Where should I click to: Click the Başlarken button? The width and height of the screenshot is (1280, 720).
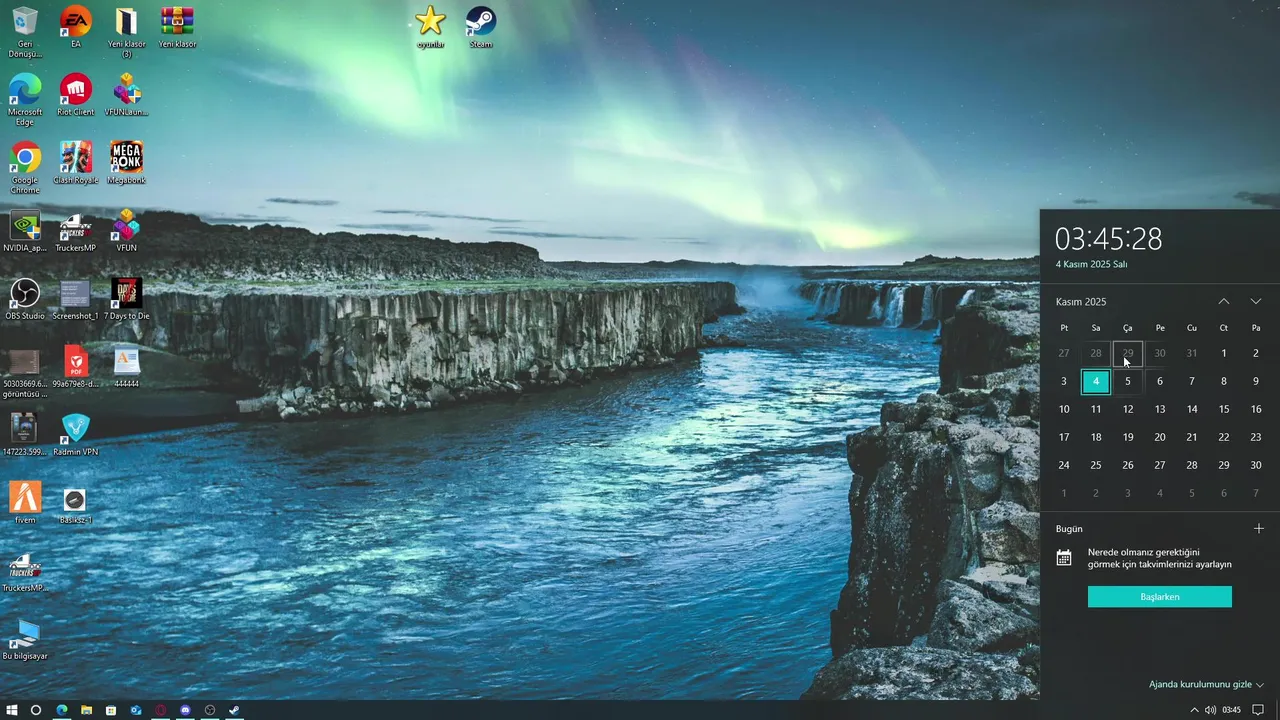point(1160,597)
